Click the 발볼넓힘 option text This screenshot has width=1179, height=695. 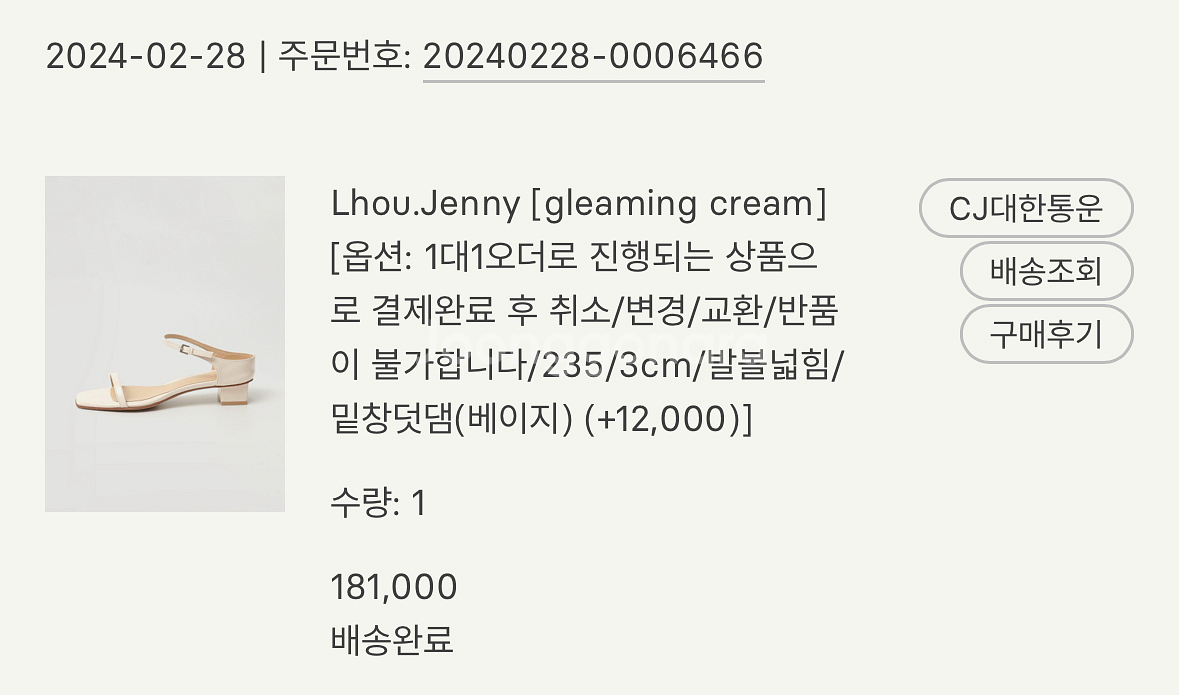point(775,367)
